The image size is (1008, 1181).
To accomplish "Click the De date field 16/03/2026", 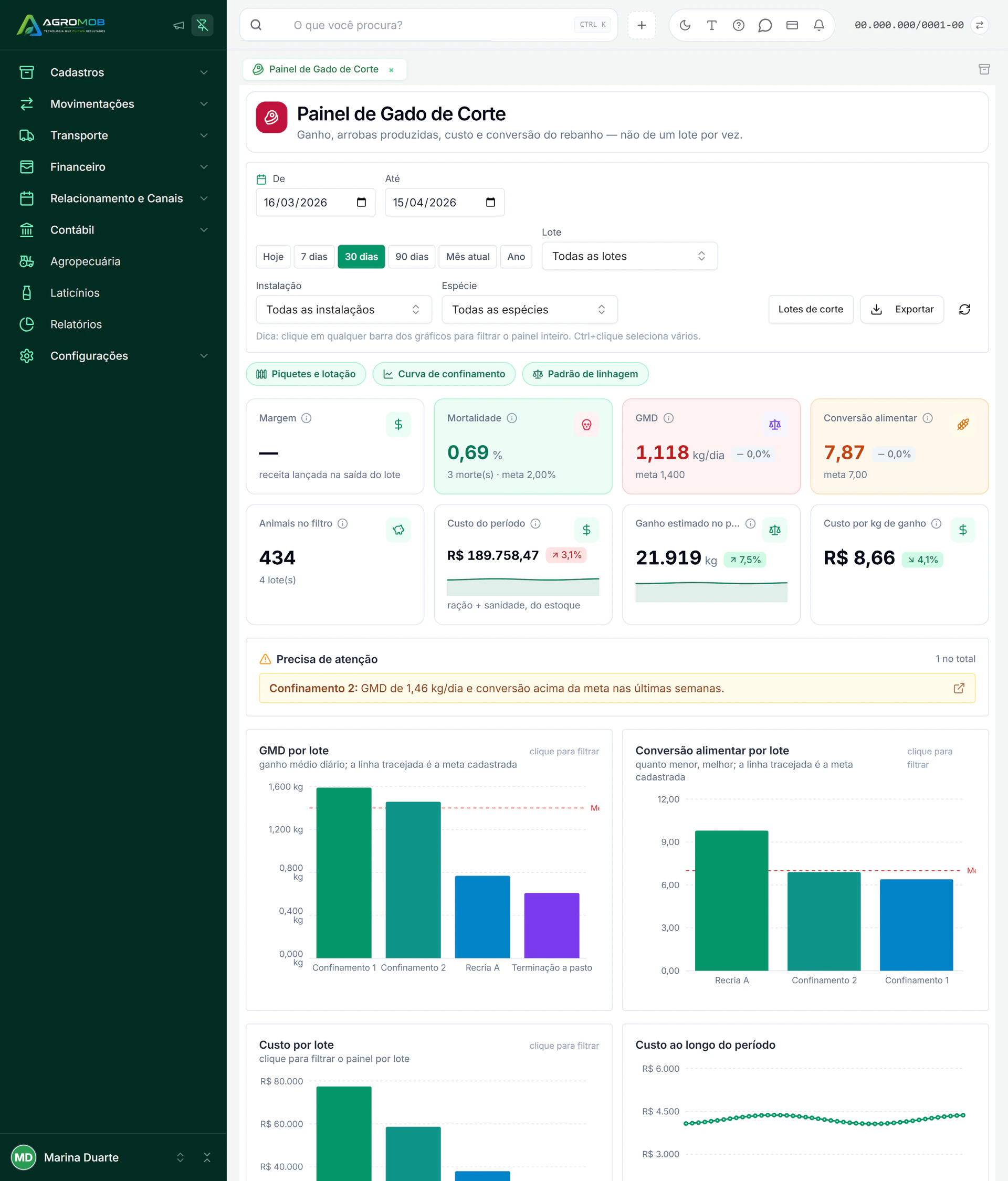I will [x=316, y=202].
